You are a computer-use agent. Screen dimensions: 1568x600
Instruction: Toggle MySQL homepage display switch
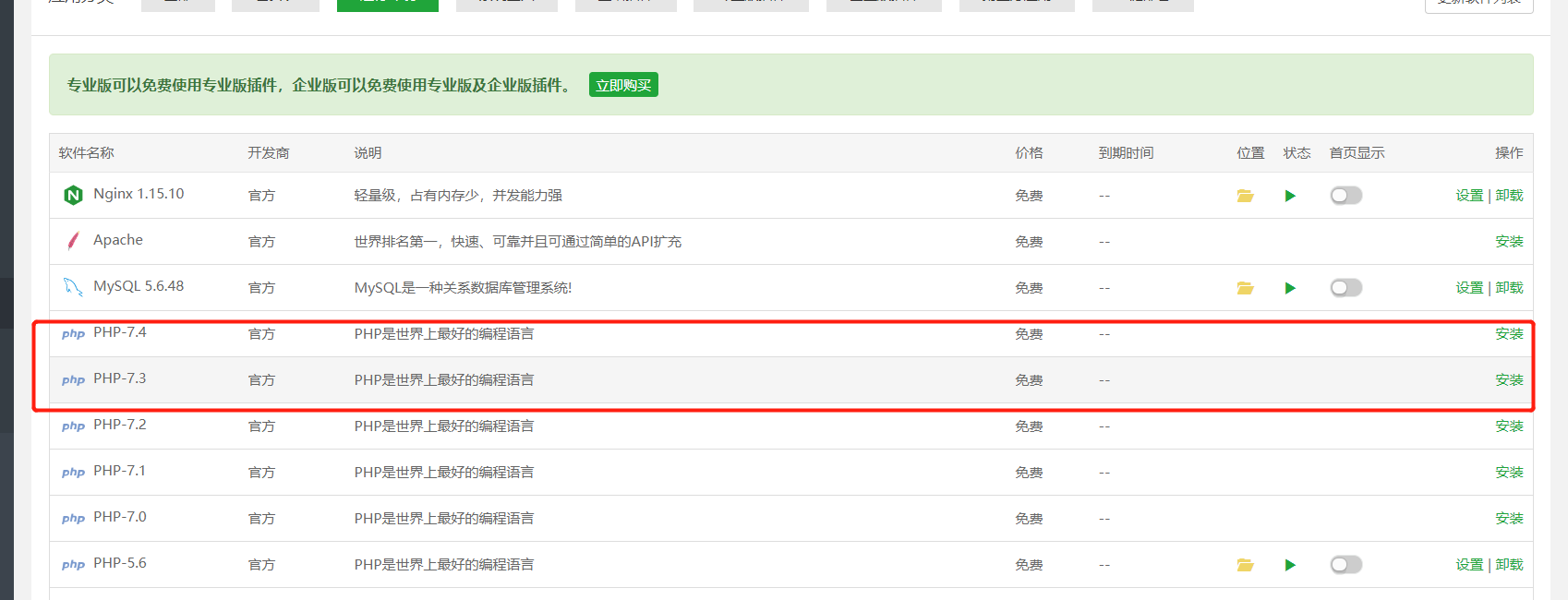(1346, 288)
